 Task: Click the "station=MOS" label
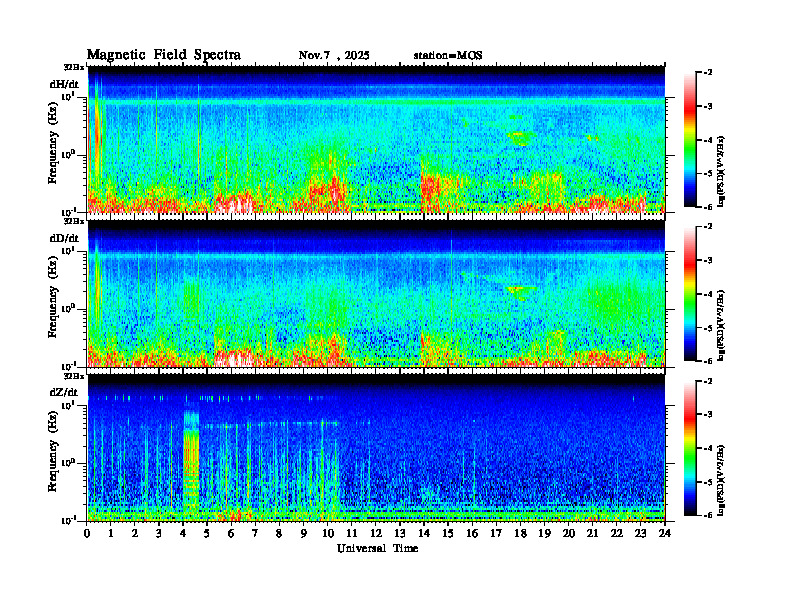point(448,56)
